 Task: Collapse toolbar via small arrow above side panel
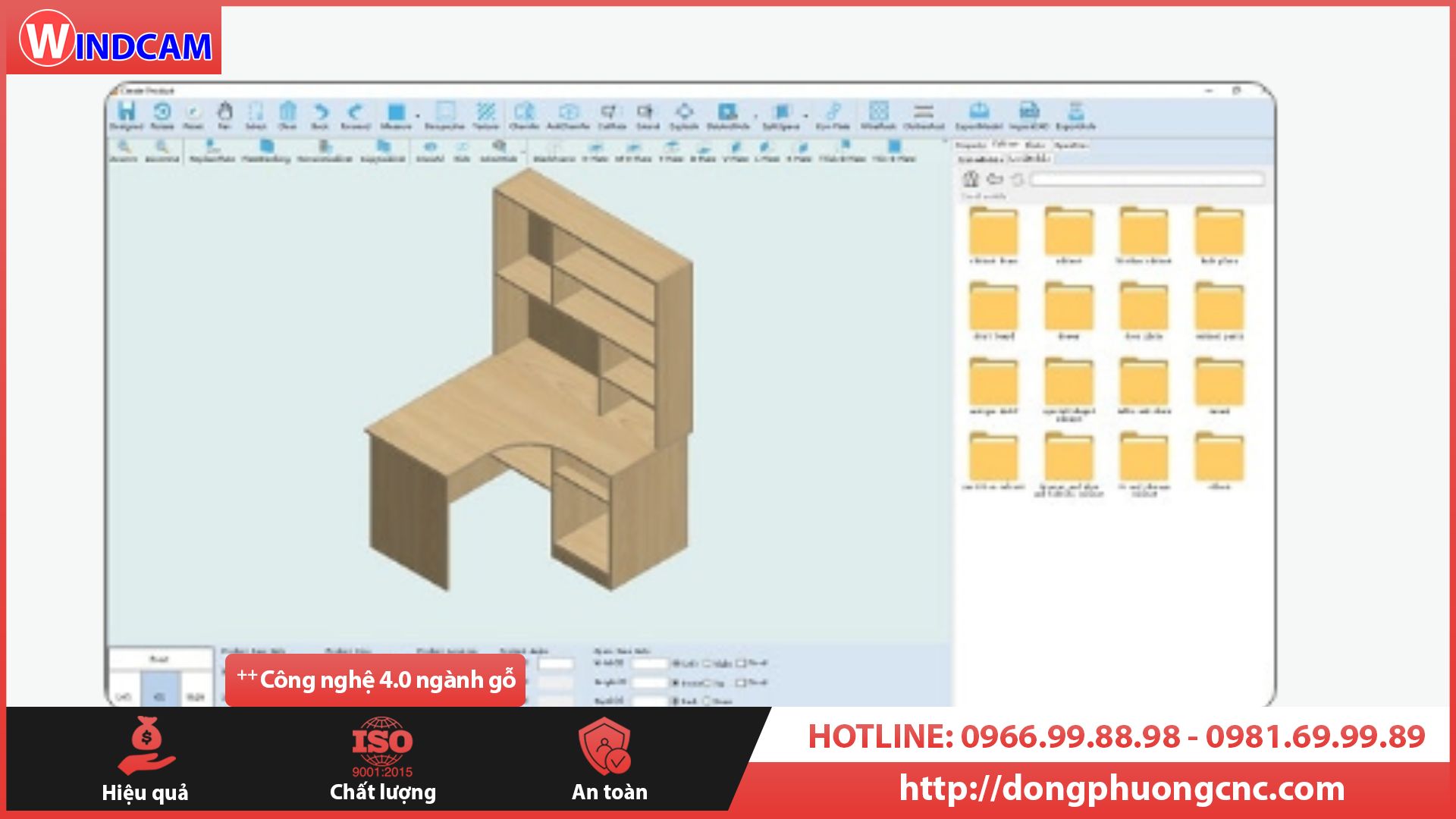tap(945, 140)
